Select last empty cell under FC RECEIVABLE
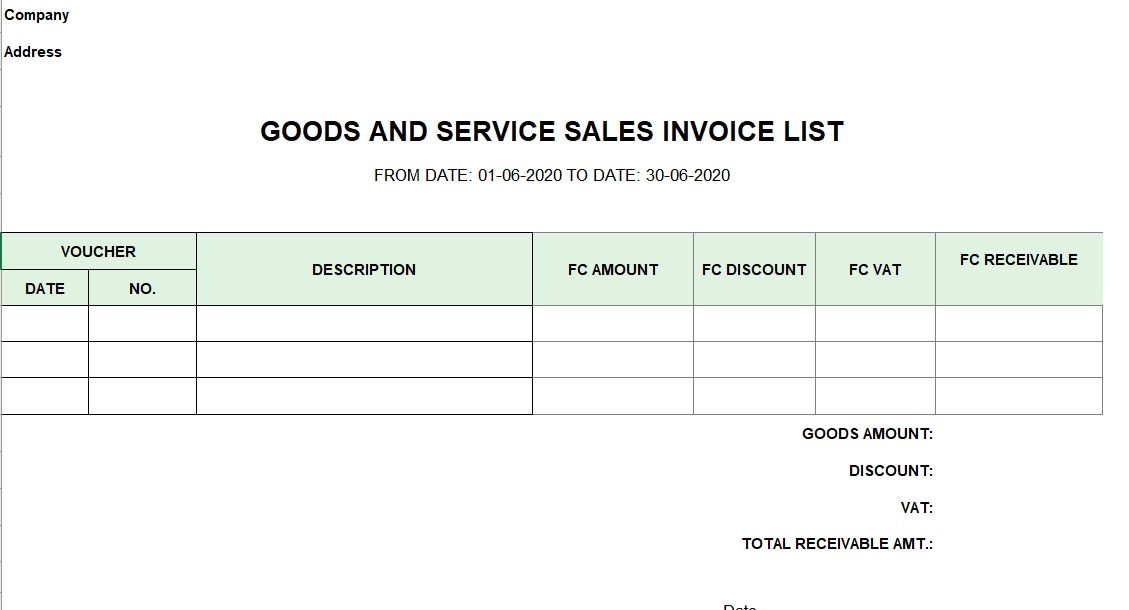The height and width of the screenshot is (610, 1129). click(x=1019, y=396)
